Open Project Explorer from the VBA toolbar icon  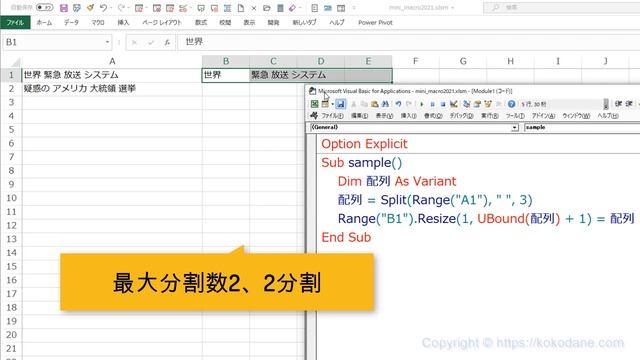(x=467, y=104)
